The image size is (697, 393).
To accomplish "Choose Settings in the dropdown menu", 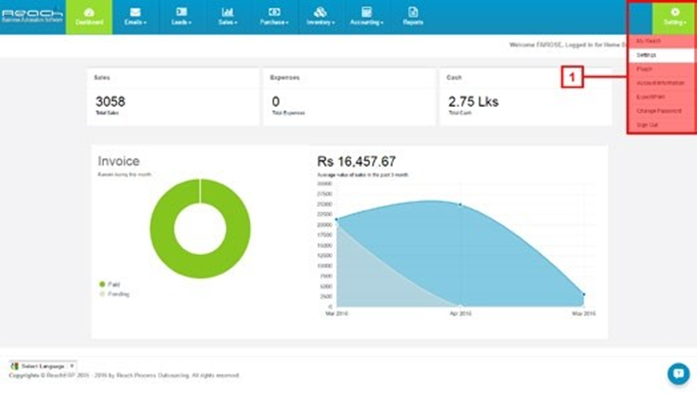I will point(661,55).
